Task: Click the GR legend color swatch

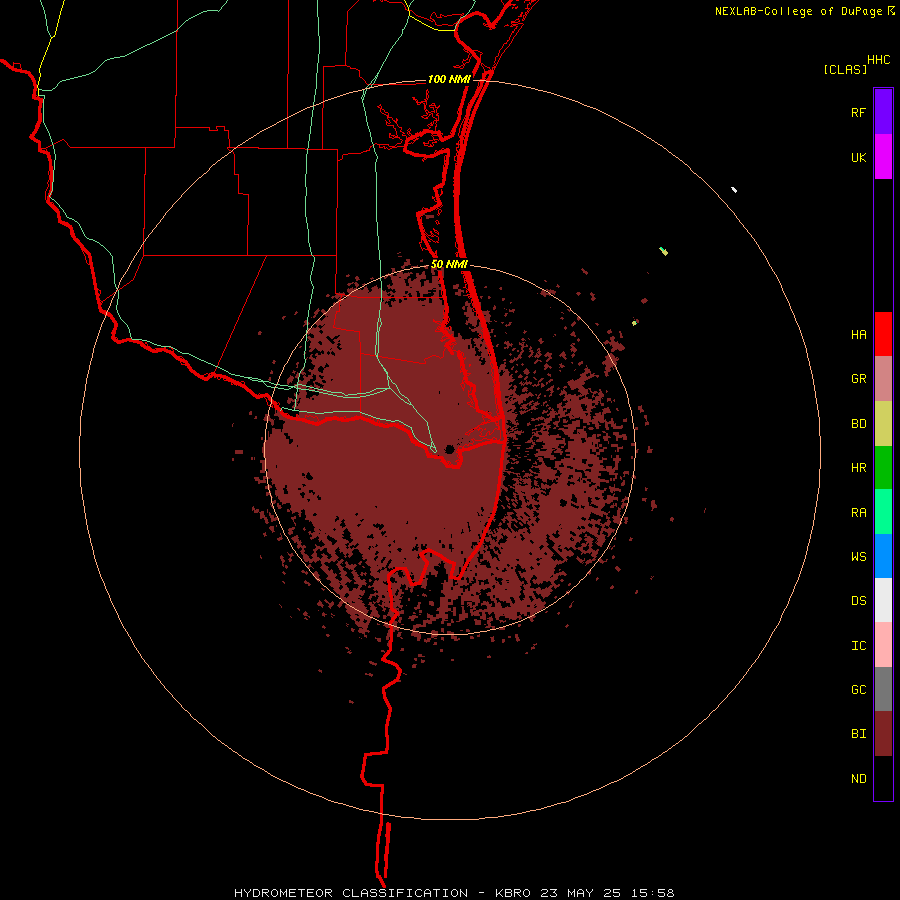Action: (x=883, y=379)
